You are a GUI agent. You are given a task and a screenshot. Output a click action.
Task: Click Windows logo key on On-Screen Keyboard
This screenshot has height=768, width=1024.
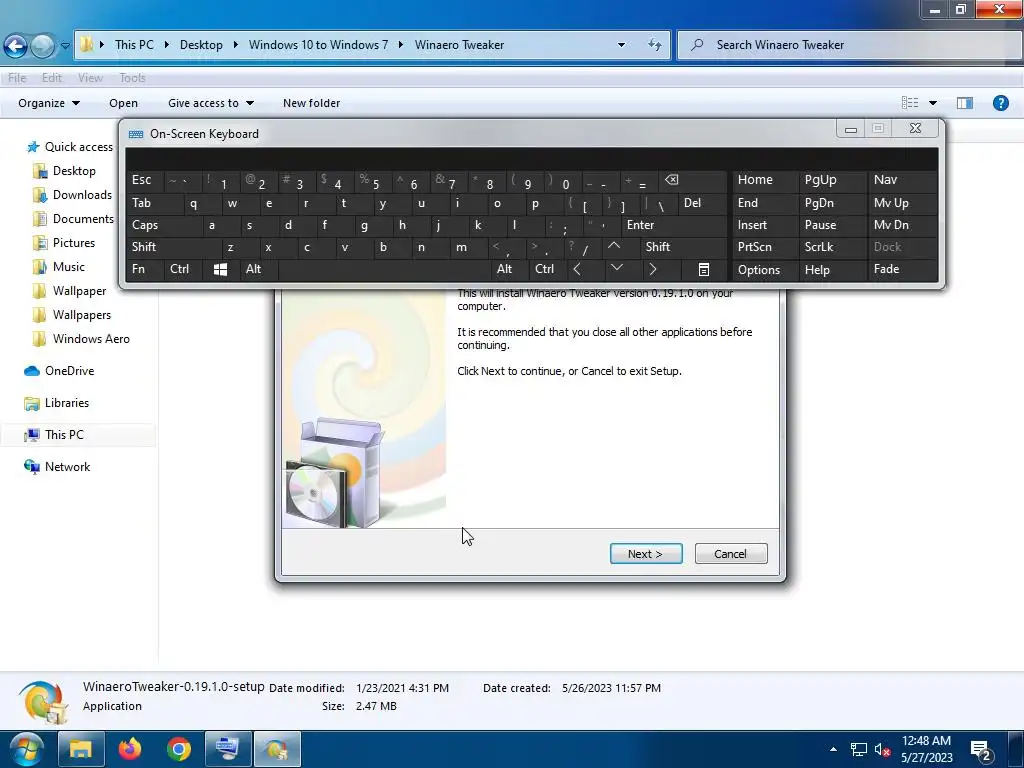pos(220,269)
